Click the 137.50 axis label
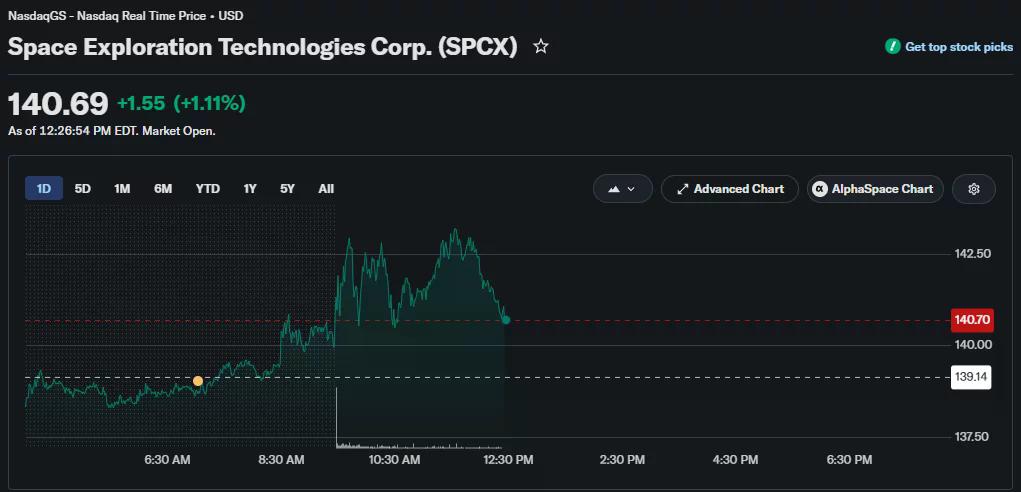The height and width of the screenshot is (492, 1021). 972,437
